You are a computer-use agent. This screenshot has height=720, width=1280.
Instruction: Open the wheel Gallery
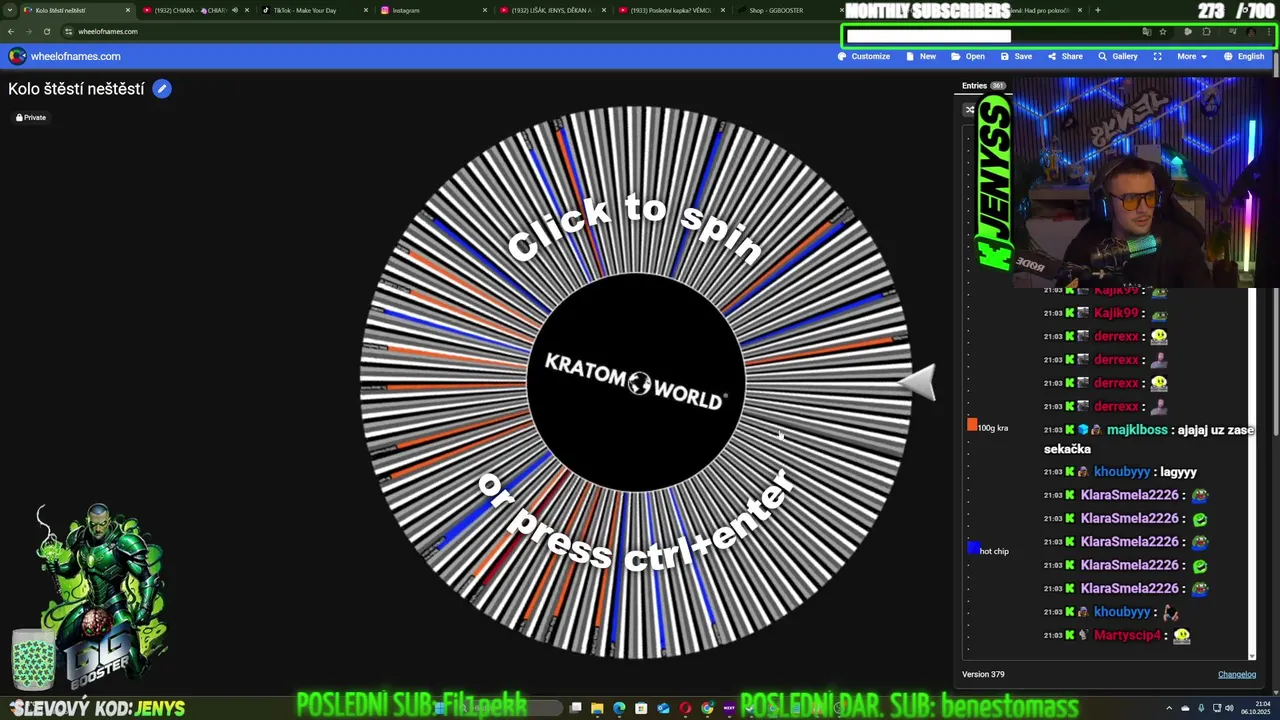[1118, 56]
